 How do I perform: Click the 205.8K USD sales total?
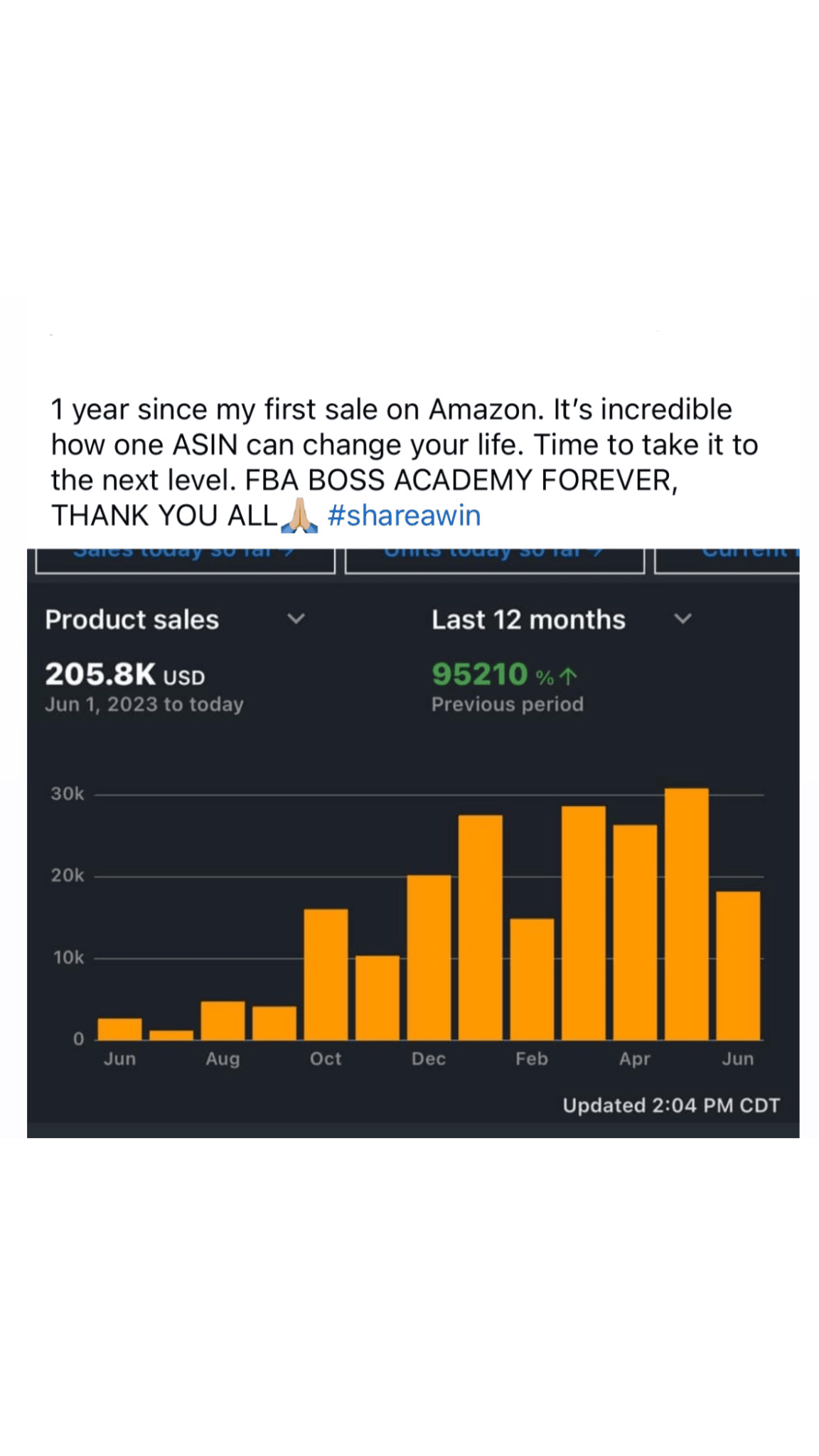pyautogui.click(x=124, y=675)
